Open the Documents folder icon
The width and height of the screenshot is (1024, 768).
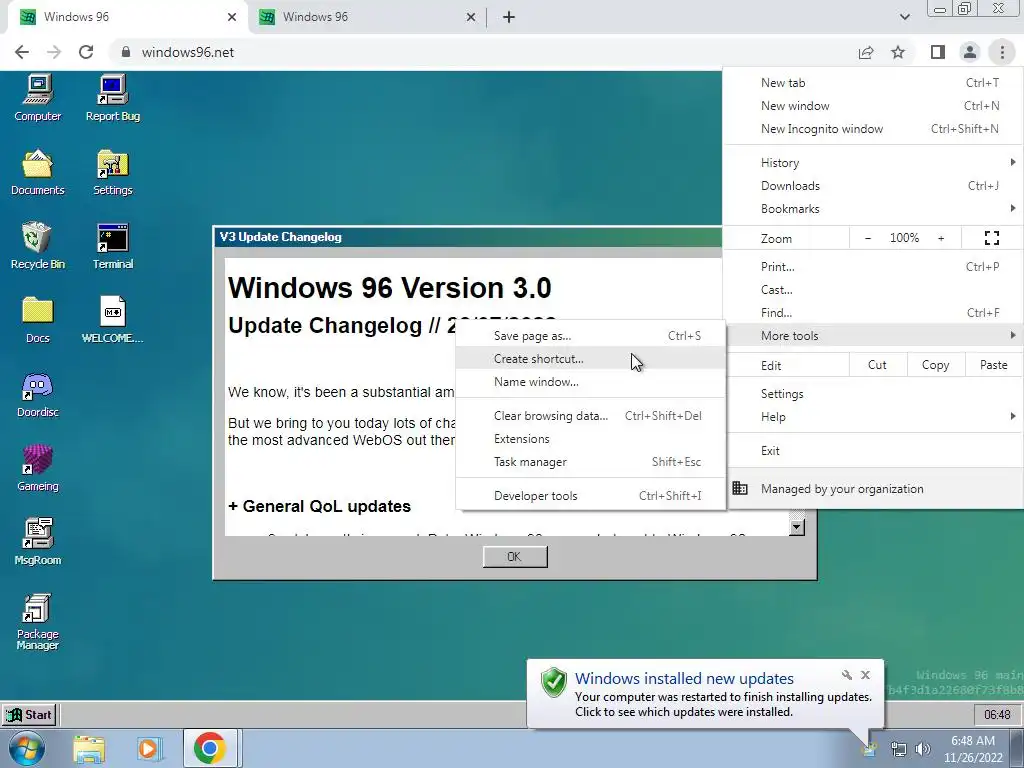click(37, 172)
